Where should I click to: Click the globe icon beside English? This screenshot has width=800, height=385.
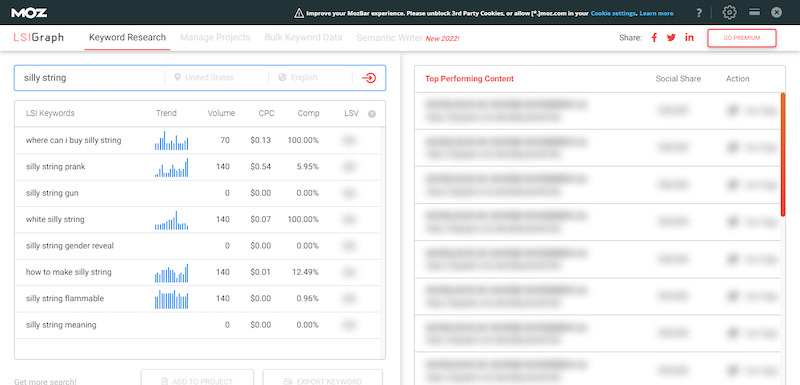[282, 78]
